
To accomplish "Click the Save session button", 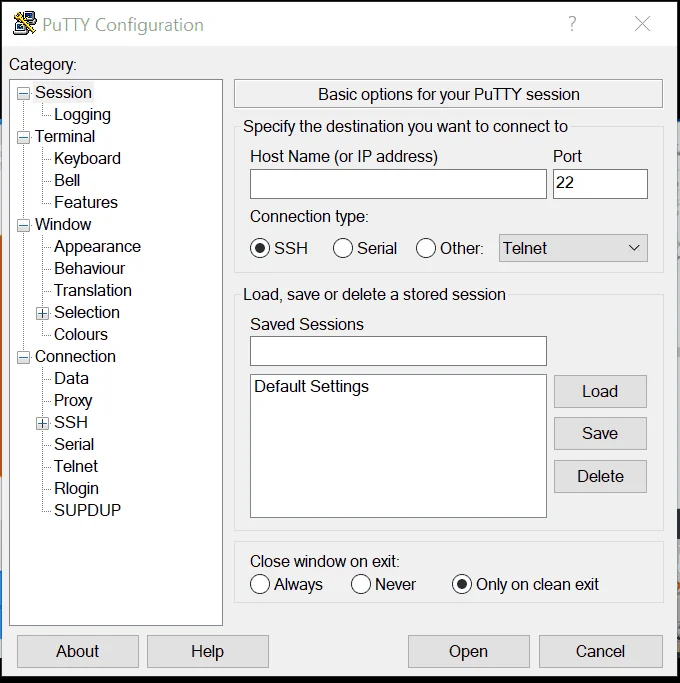I will [600, 433].
